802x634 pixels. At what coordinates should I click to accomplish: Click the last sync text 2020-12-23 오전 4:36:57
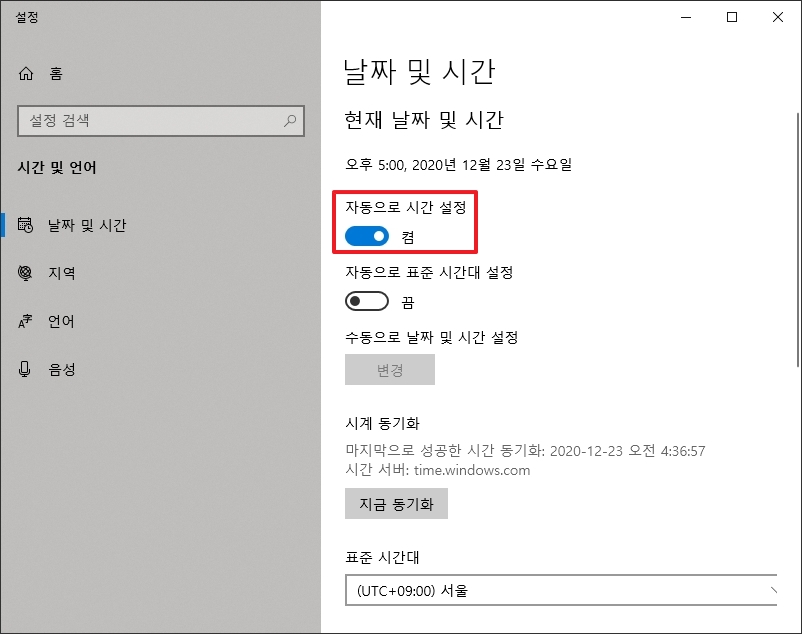[x=628, y=451]
